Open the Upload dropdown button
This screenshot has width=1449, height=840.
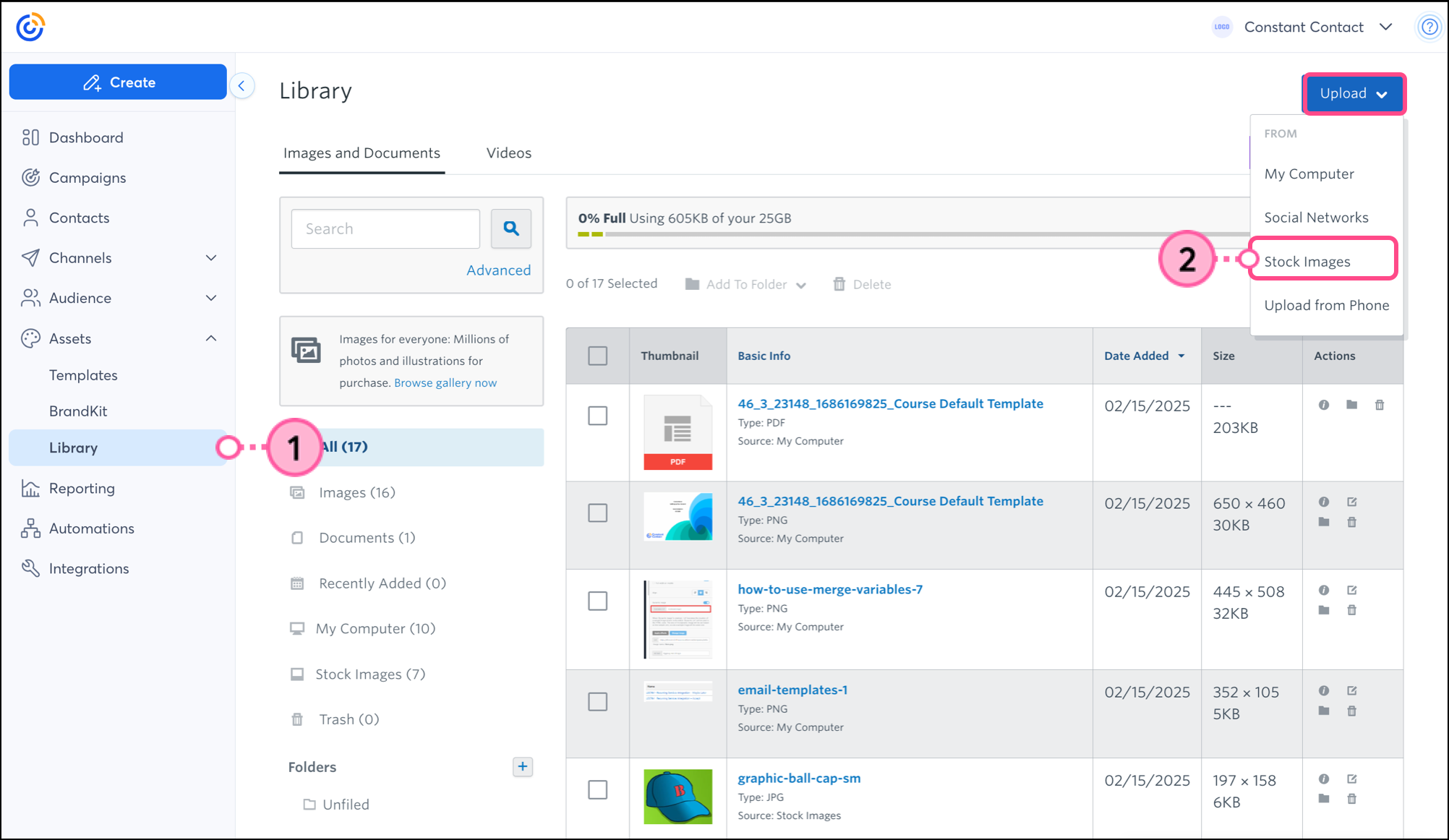point(1353,93)
